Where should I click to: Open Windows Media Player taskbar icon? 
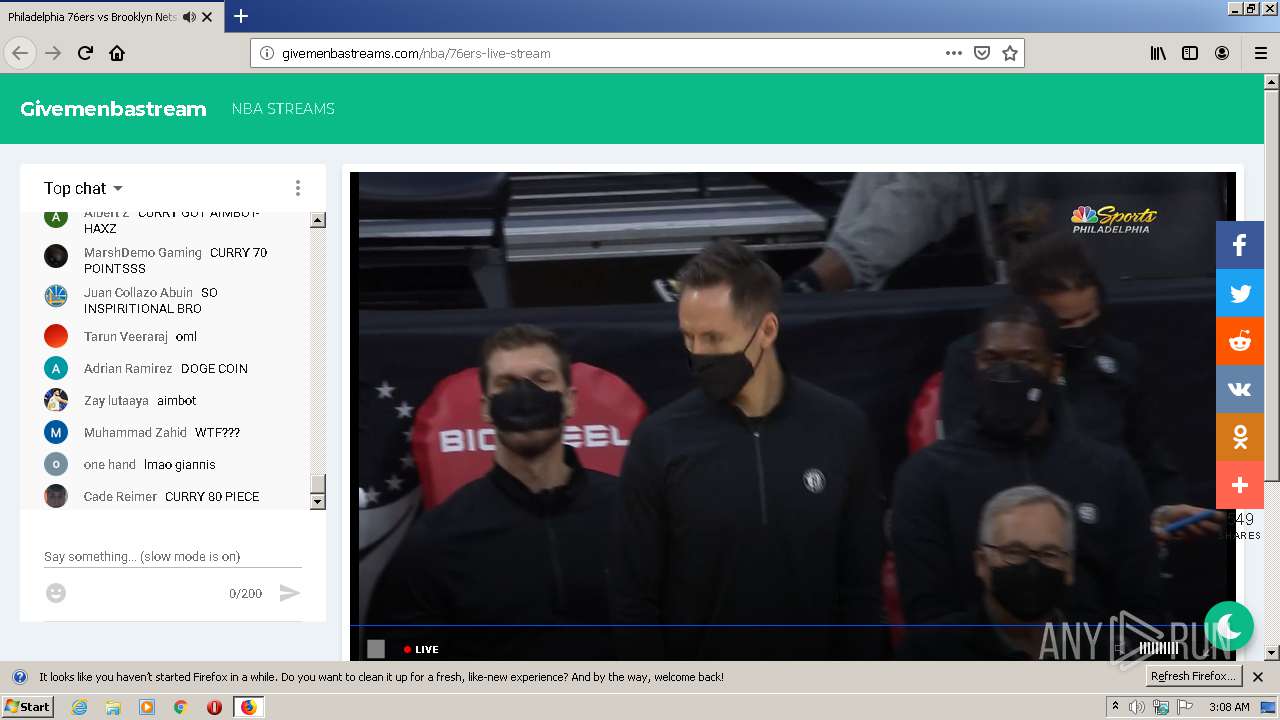pyautogui.click(x=147, y=707)
